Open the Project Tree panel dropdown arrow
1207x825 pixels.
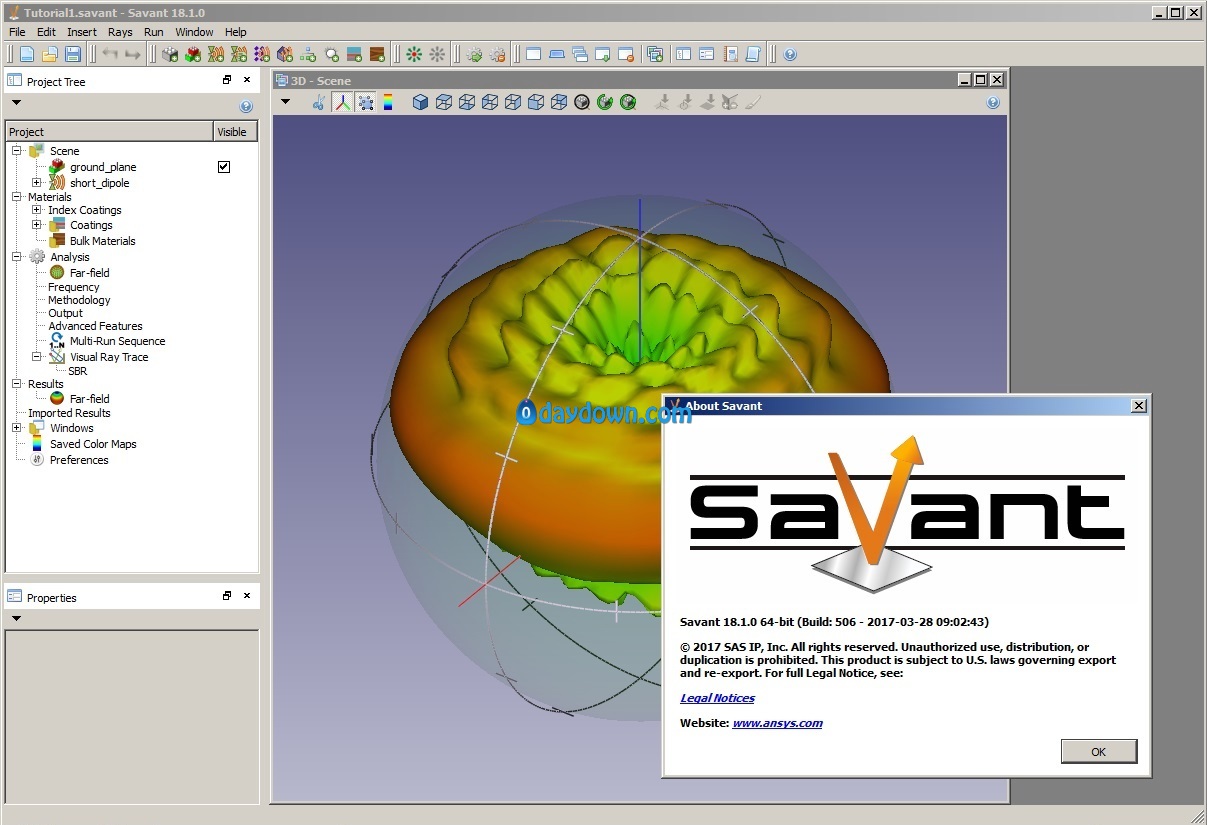[16, 102]
